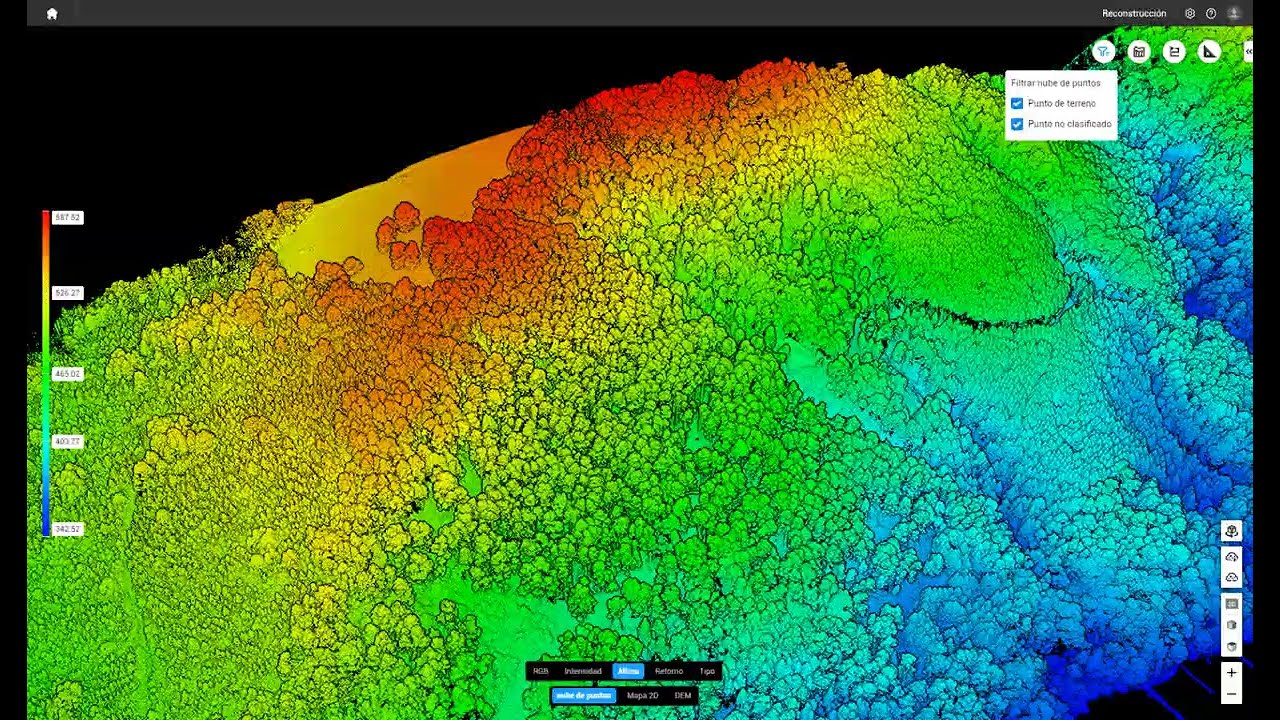Switch coloring to Tipo
This screenshot has width=1280, height=720.
pyautogui.click(x=707, y=671)
